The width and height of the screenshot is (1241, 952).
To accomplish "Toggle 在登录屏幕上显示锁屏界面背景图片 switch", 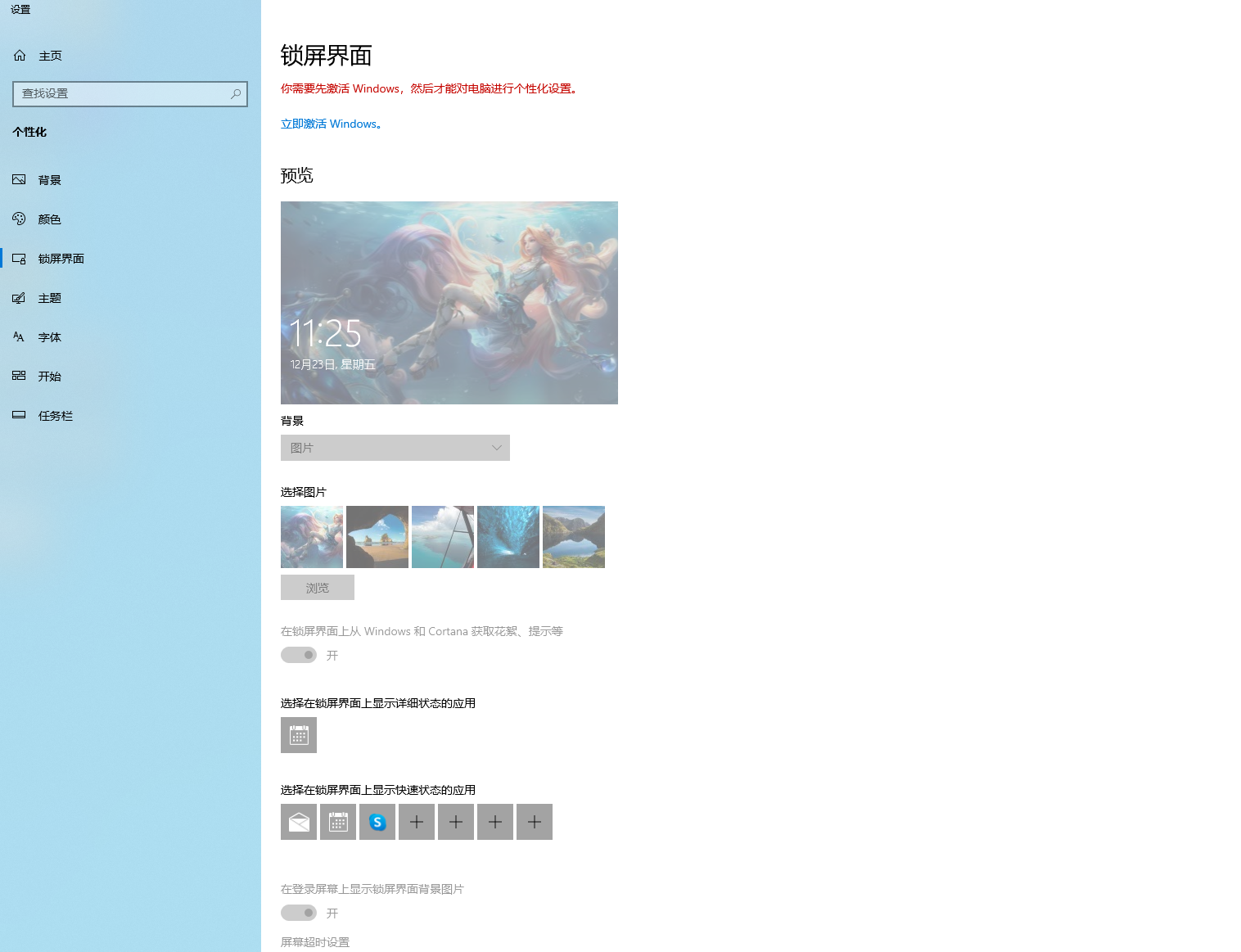I will [299, 913].
